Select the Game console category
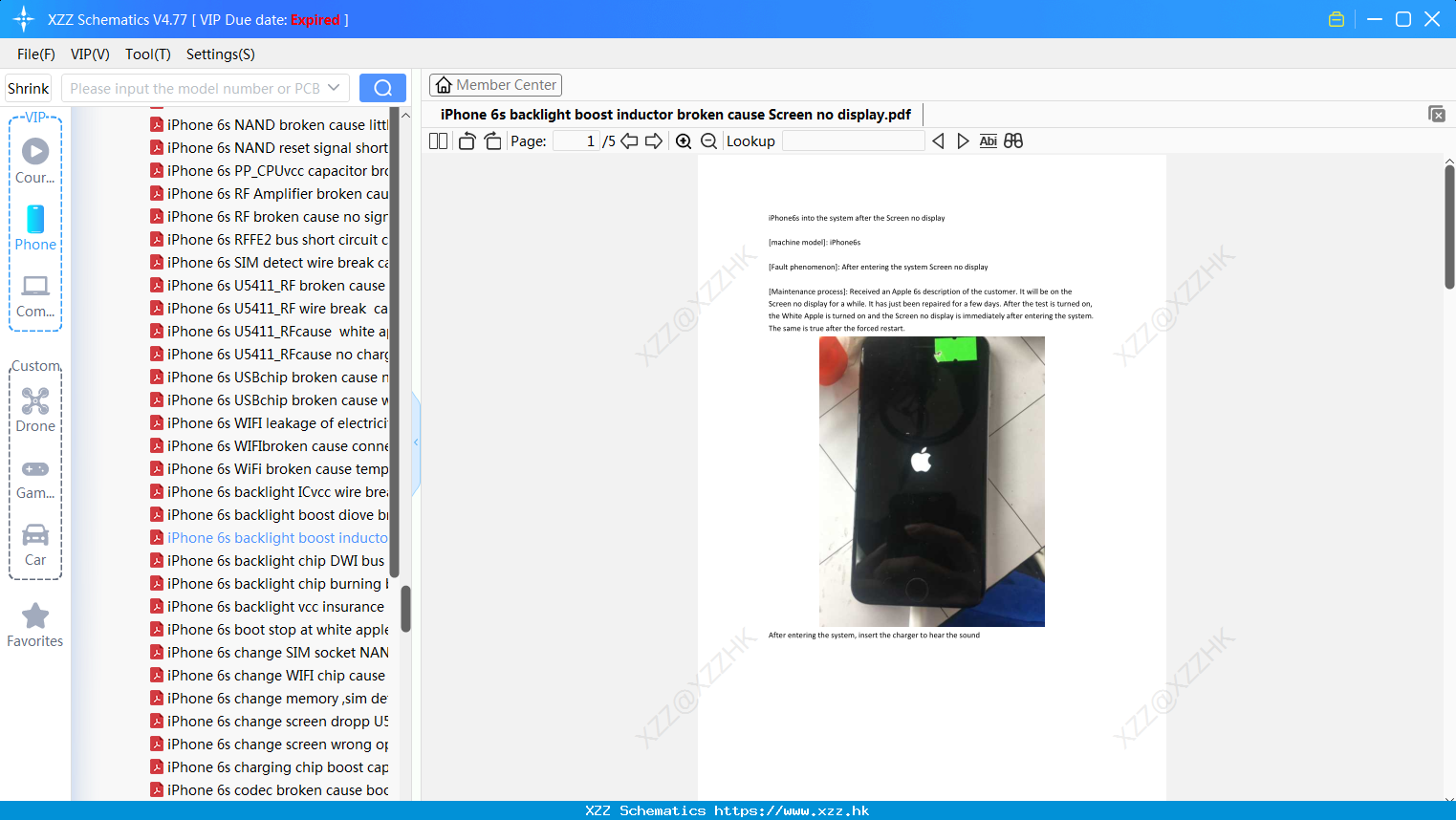 tap(35, 480)
